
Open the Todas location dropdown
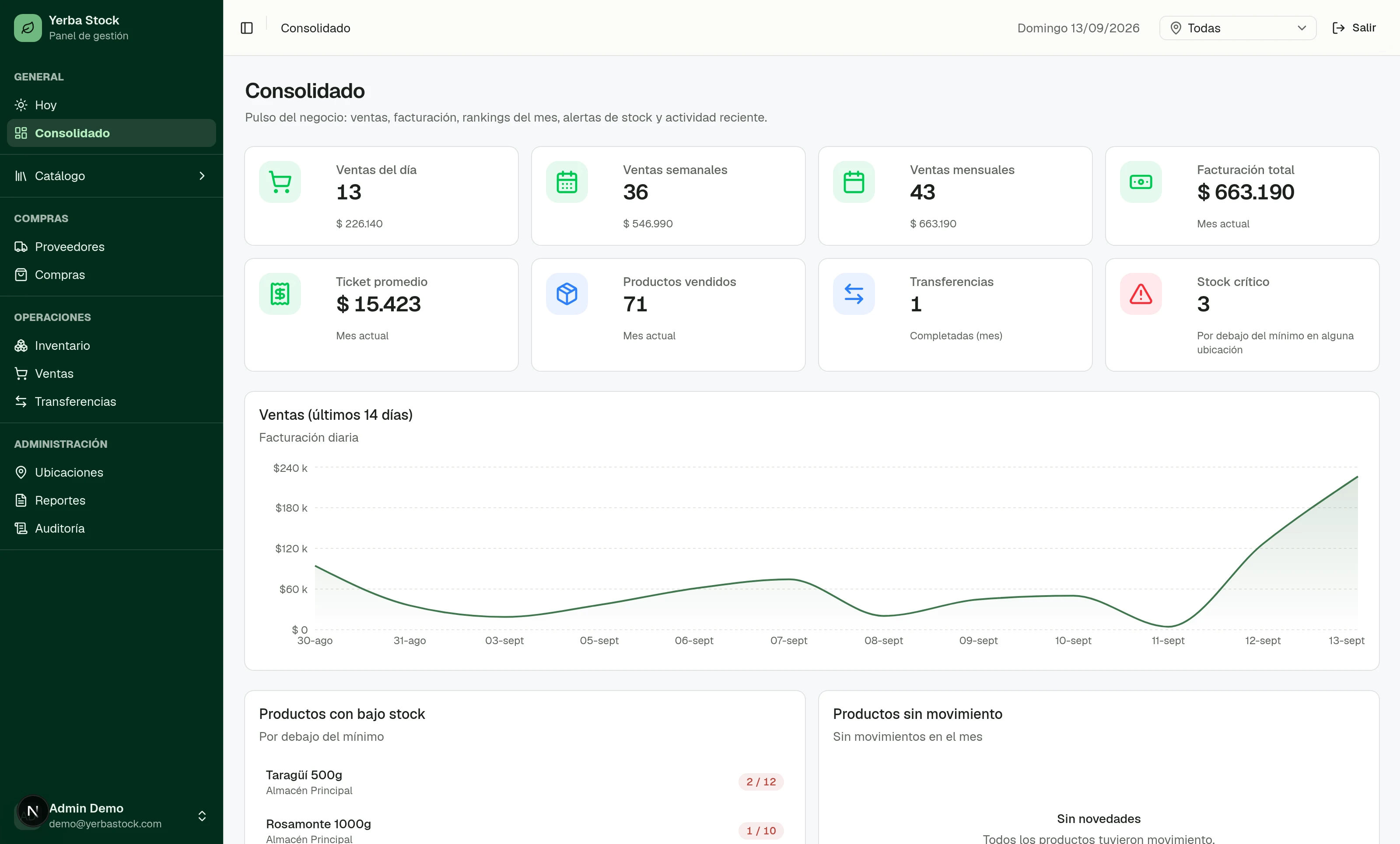pos(1238,28)
